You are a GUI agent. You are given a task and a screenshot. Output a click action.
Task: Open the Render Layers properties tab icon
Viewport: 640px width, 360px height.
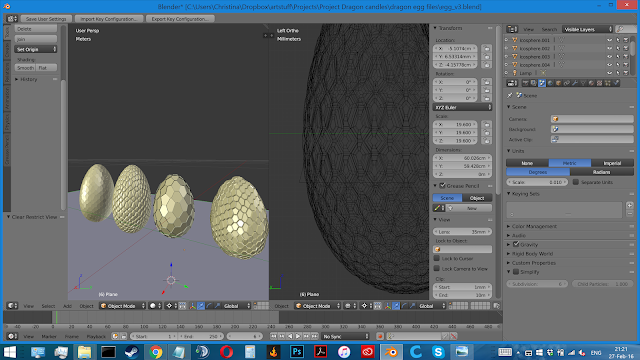click(x=533, y=83)
